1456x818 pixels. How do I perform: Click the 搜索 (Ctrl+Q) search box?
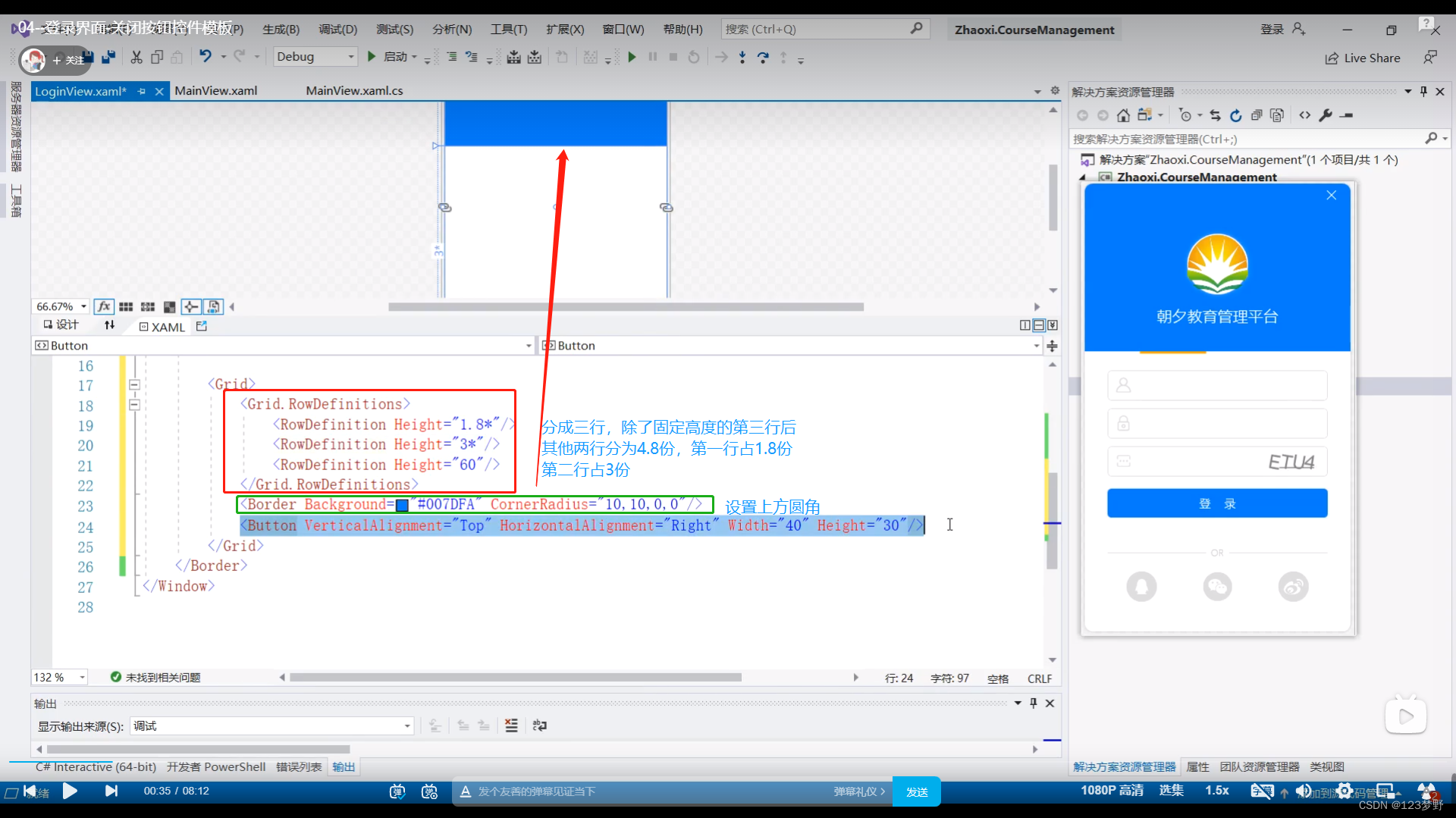[x=824, y=29]
